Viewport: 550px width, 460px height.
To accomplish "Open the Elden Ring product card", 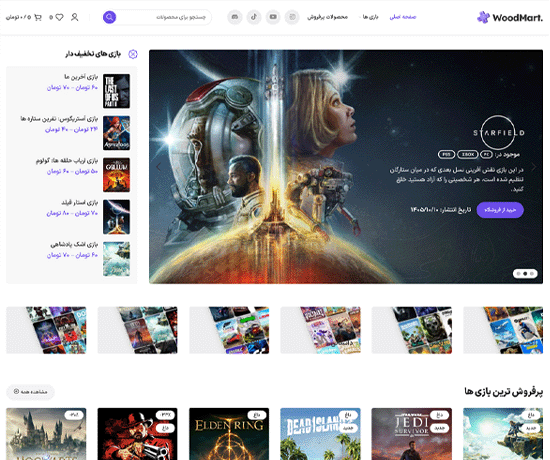I will [229, 434].
